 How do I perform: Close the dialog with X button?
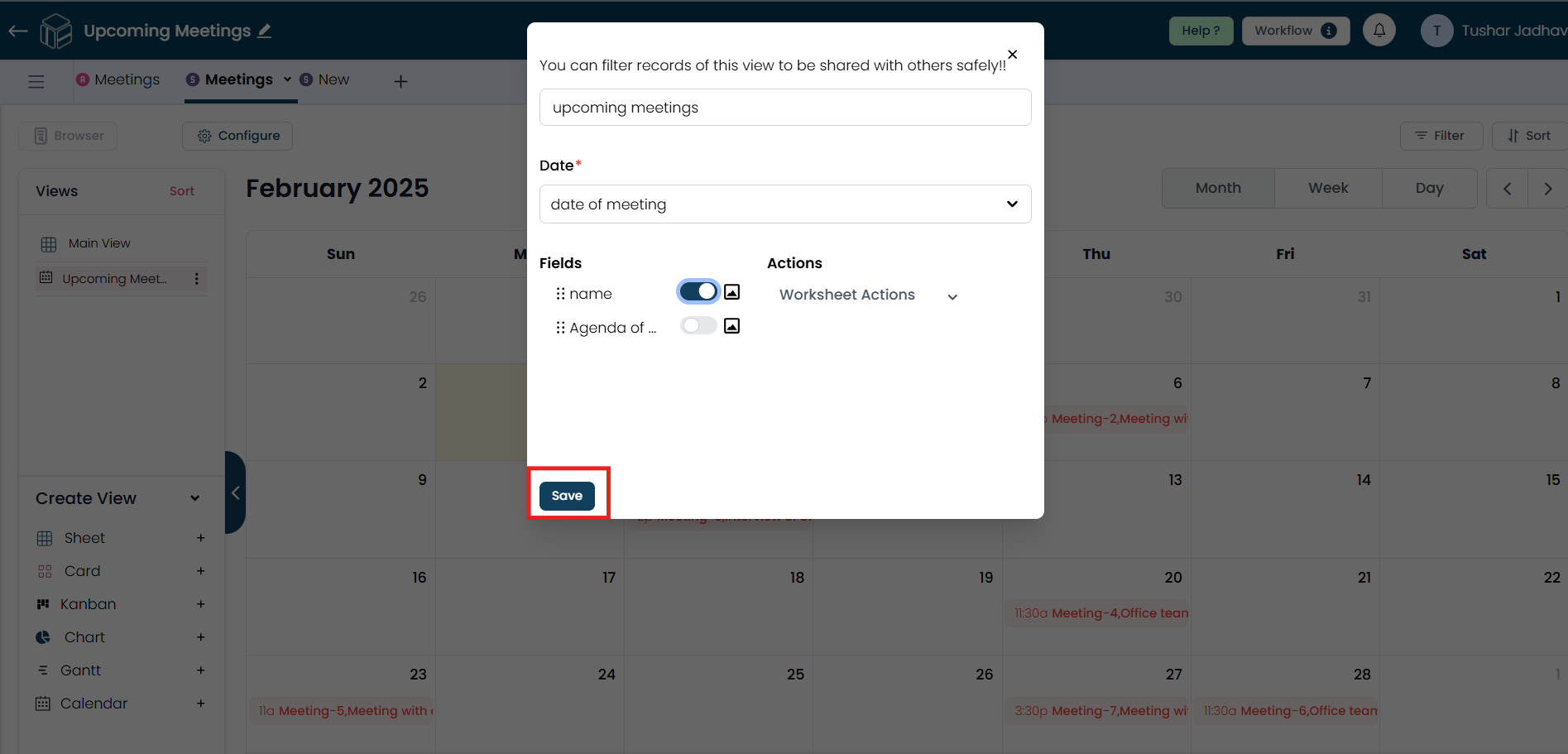point(1012,55)
